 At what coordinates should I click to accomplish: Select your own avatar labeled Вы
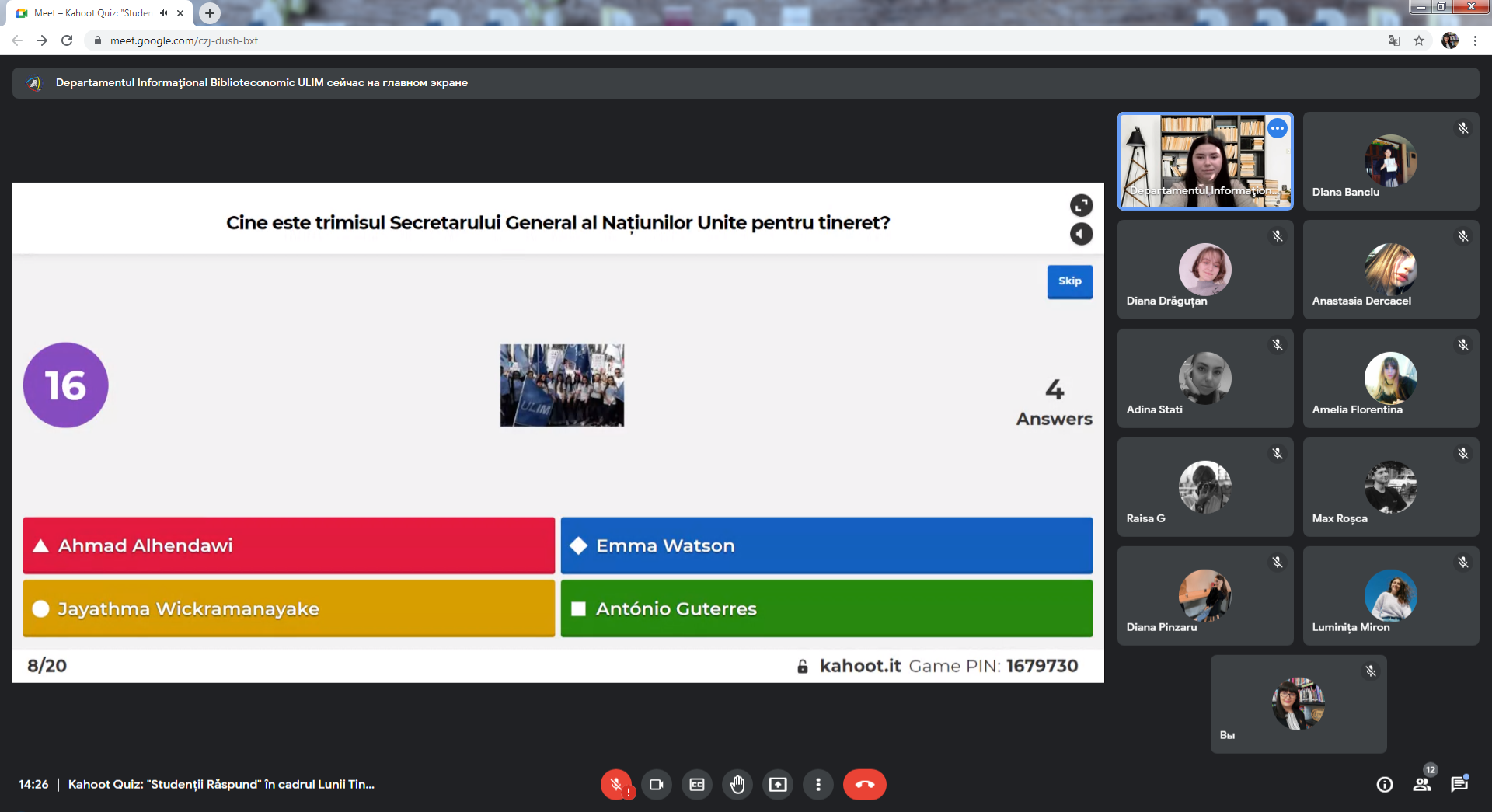(x=1299, y=704)
